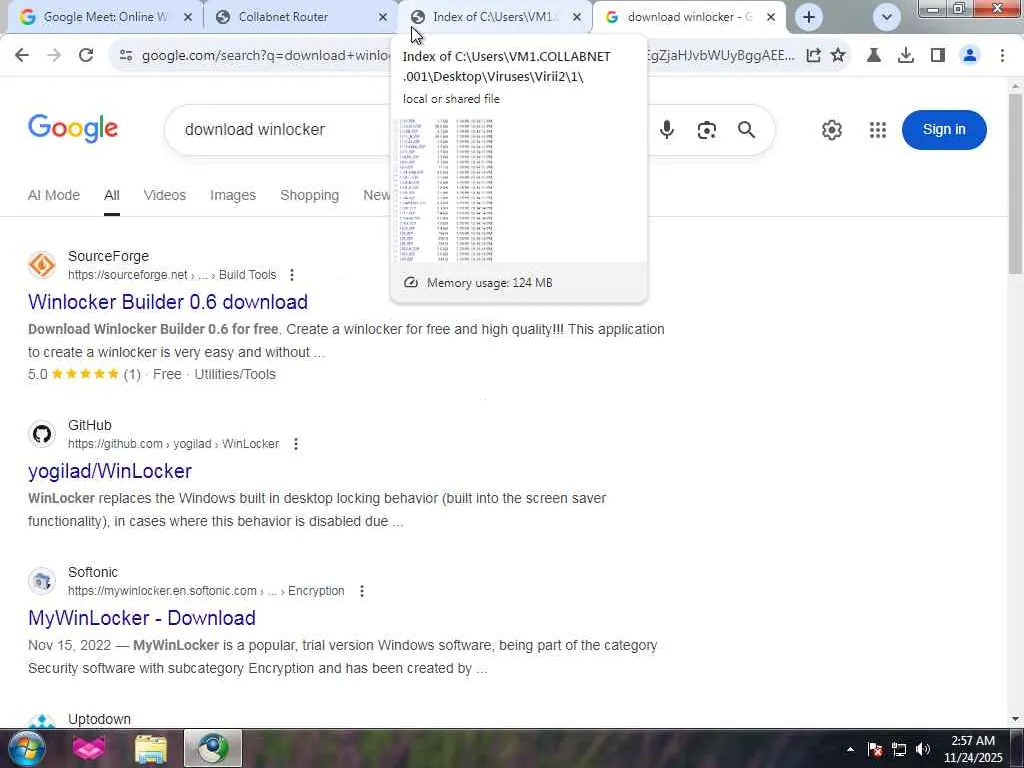Open Chrome three-dot menu

(1002, 56)
